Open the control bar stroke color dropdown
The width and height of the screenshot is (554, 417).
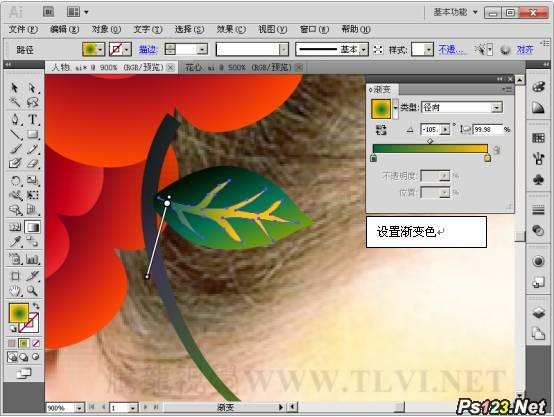[x=127, y=49]
